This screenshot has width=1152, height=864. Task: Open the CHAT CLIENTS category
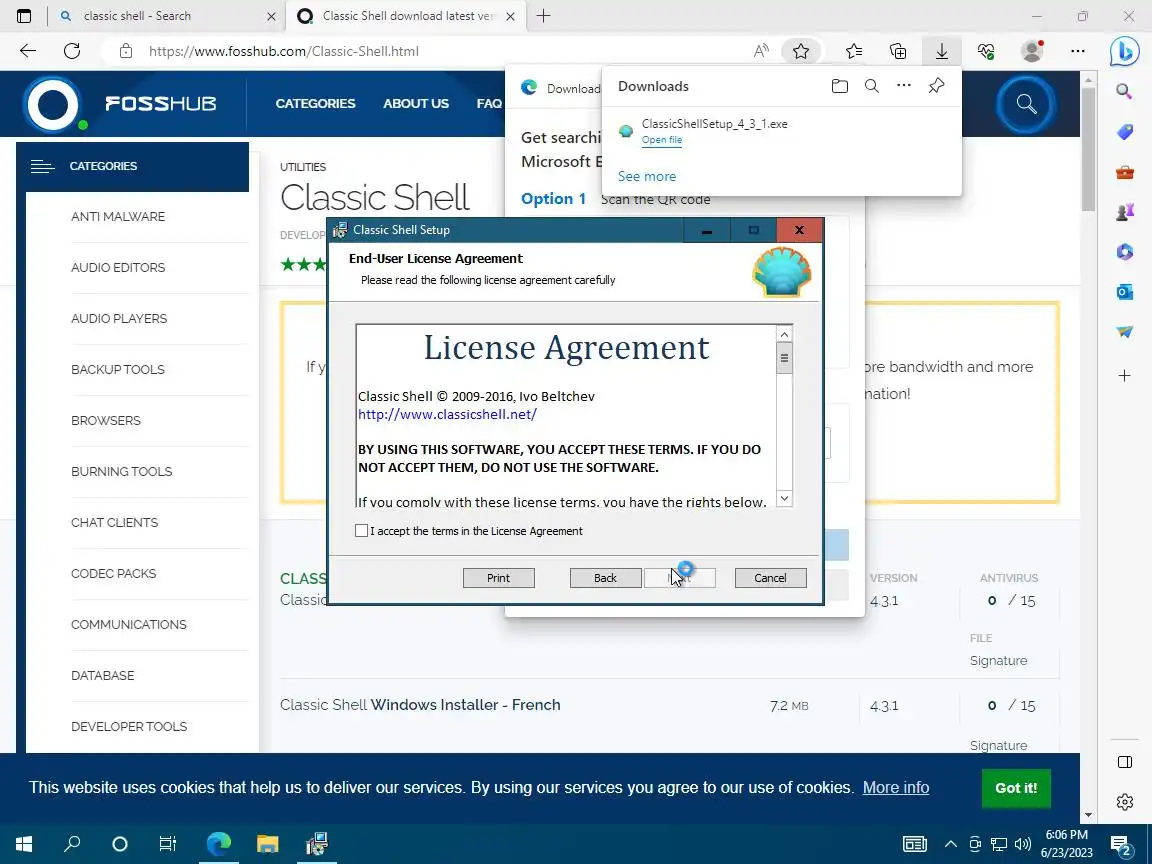[x=115, y=522]
